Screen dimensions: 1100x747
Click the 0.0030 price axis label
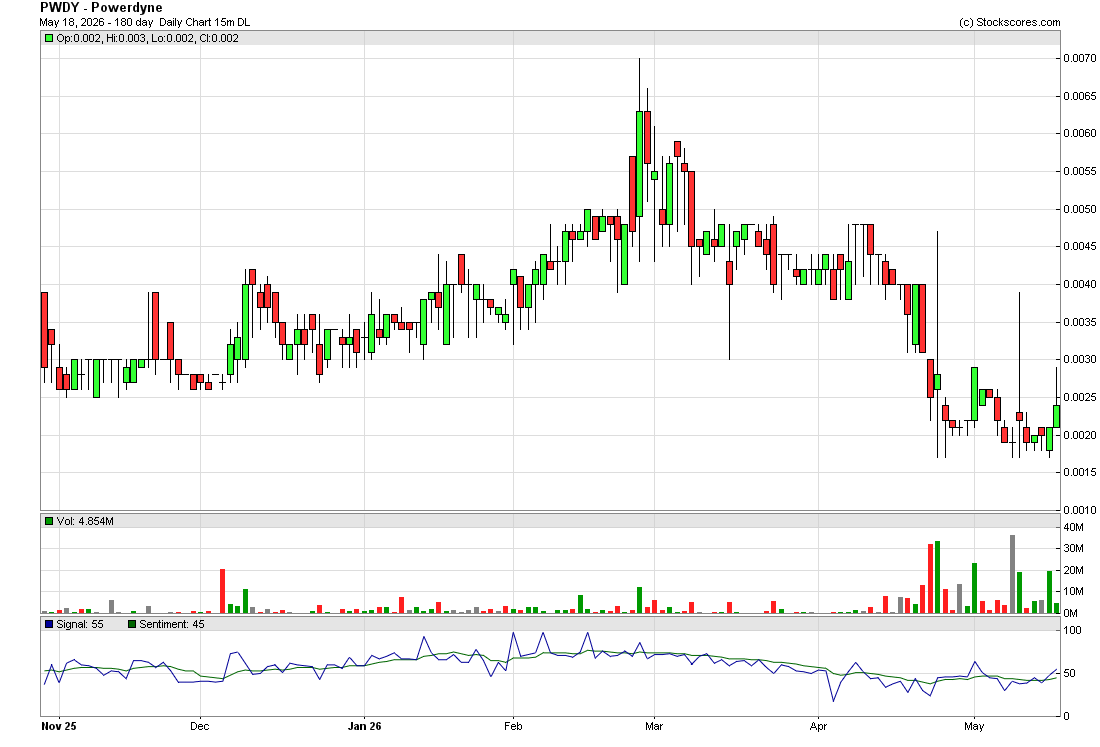[1079, 359]
